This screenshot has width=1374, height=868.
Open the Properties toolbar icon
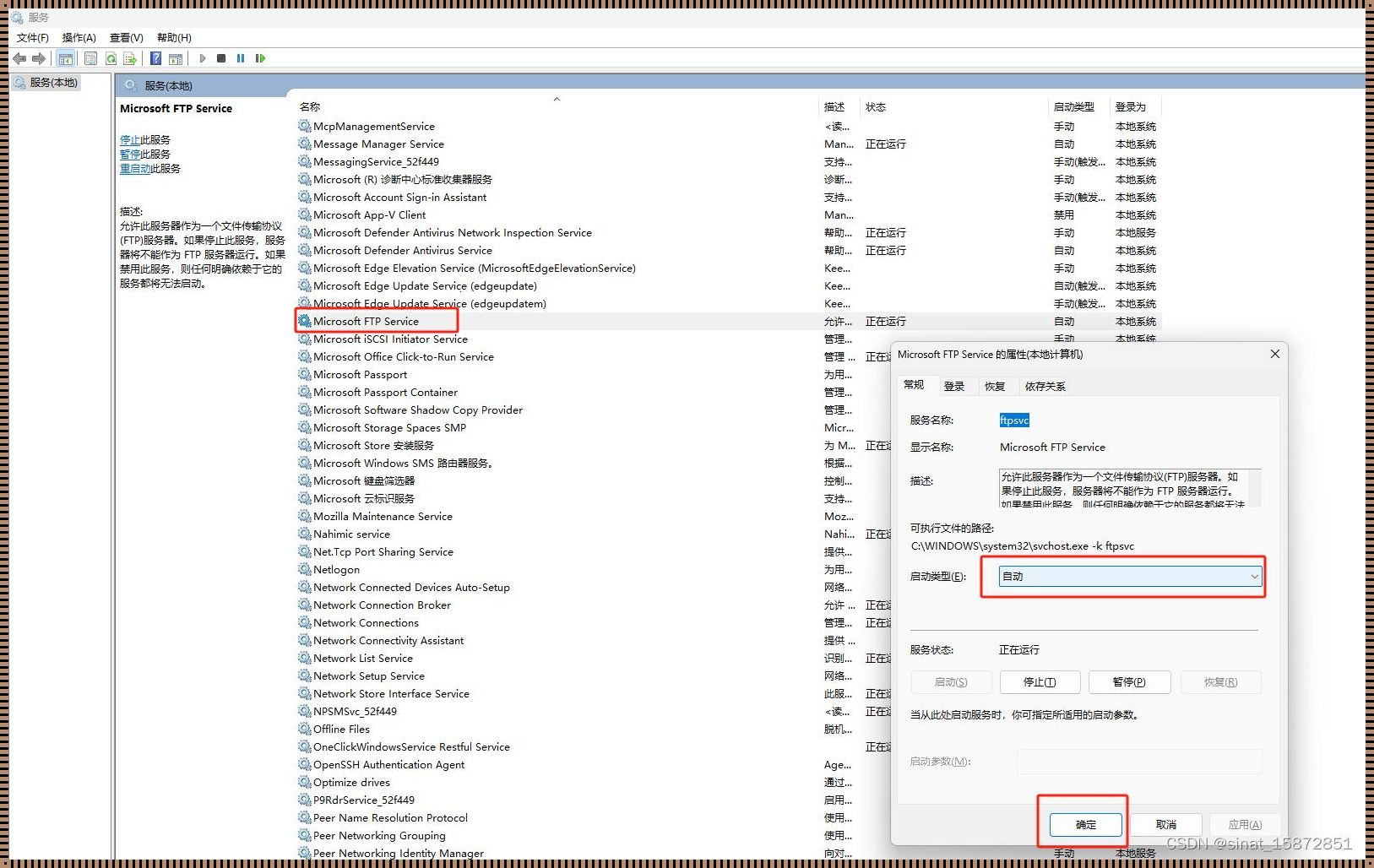90,58
